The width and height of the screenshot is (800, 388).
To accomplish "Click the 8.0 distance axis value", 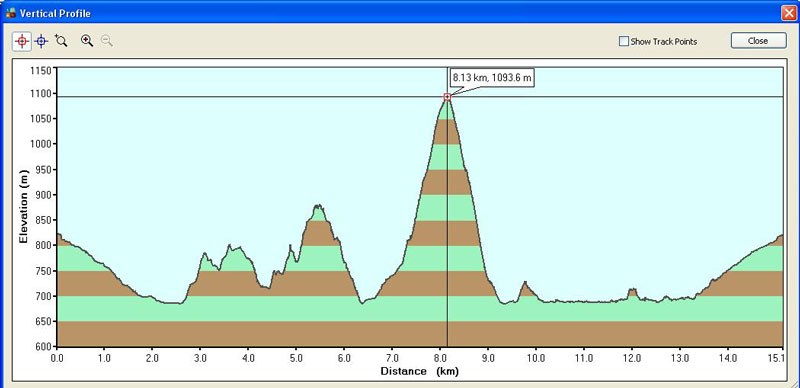I will tap(440, 358).
